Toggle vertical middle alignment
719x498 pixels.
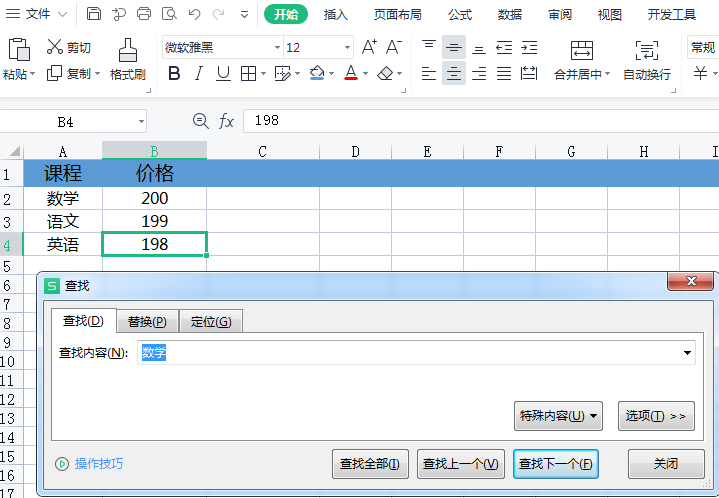454,47
